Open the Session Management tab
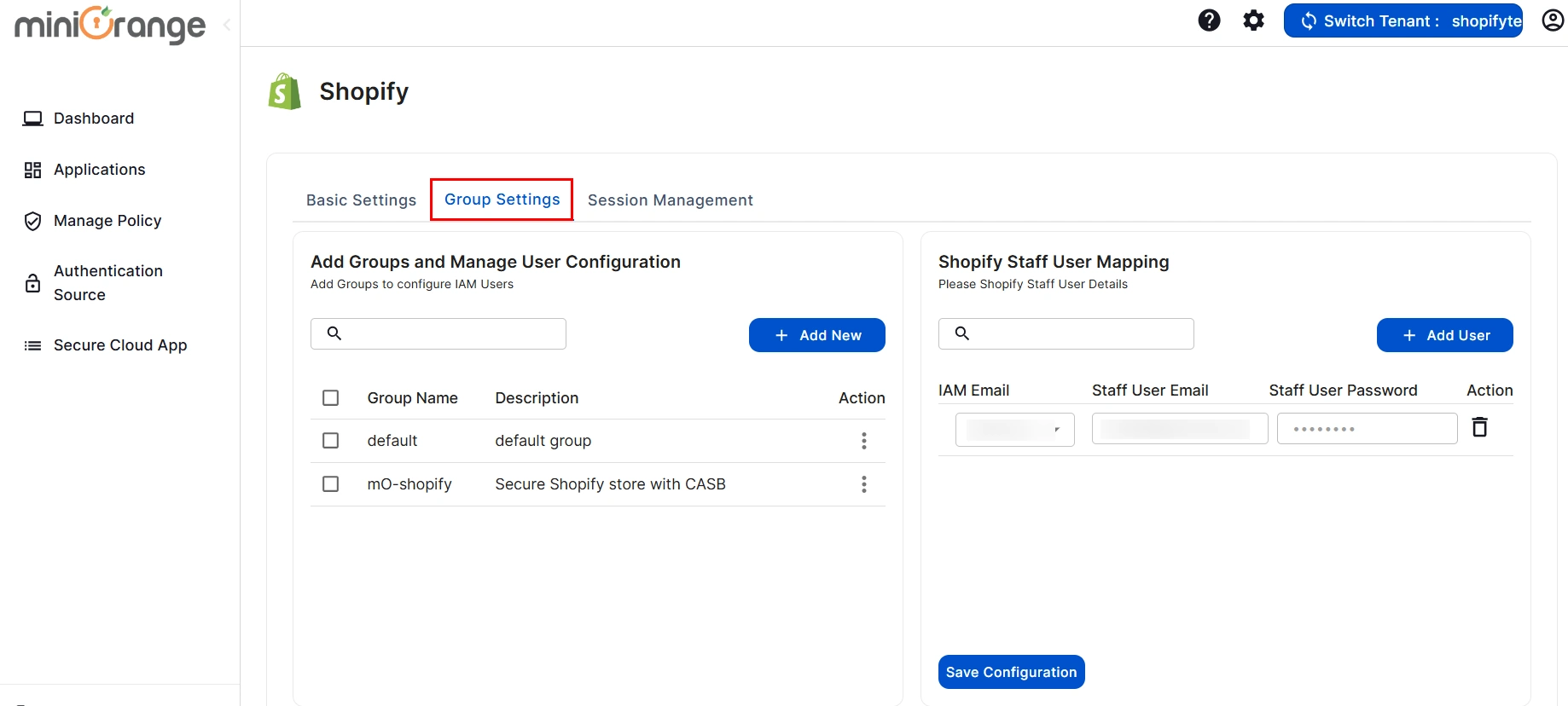Viewport: 1568px width, 706px height. tap(670, 200)
